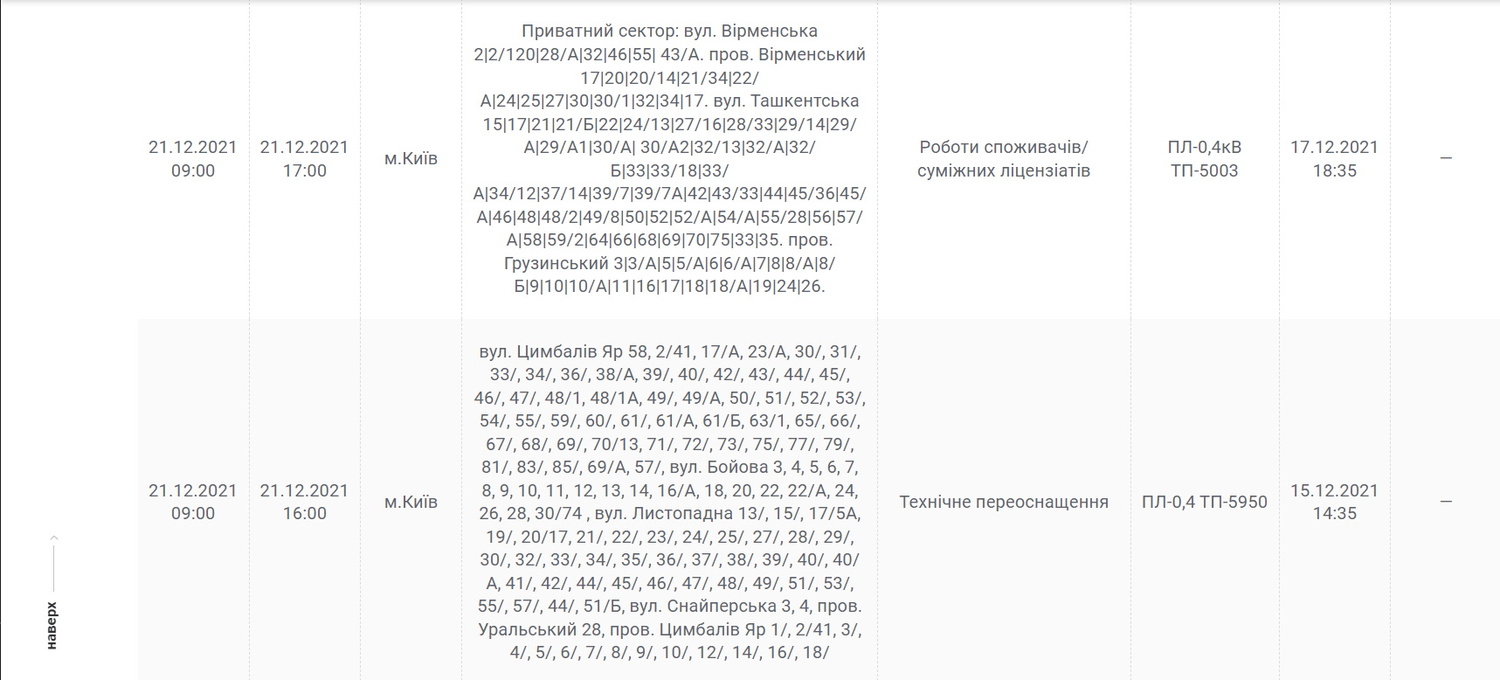Click the 17.12.2021 18:35 timestamp

pos(1334,159)
